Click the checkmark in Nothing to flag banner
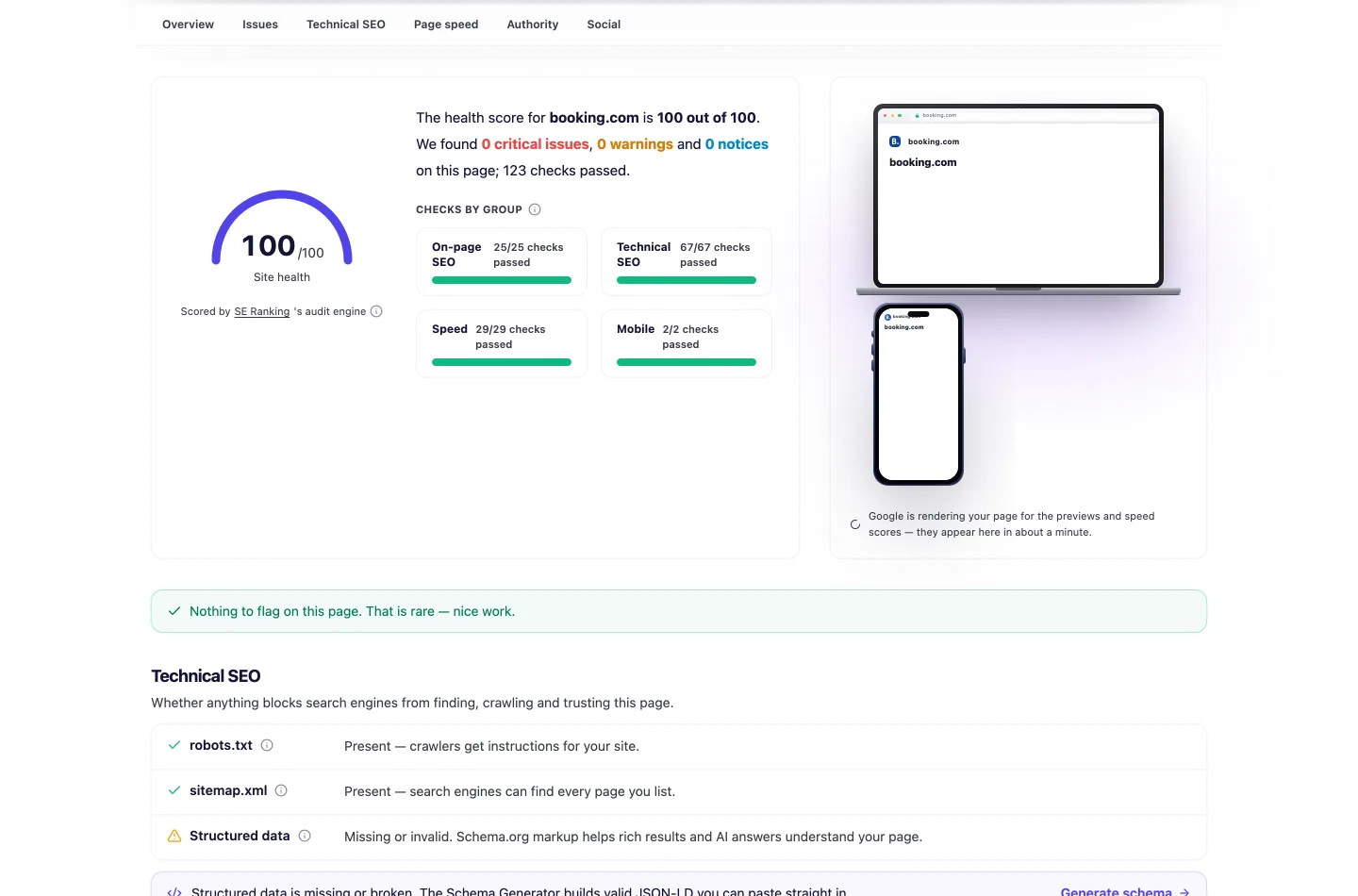Image resolution: width=1358 pixels, height=896 pixels. tap(174, 611)
